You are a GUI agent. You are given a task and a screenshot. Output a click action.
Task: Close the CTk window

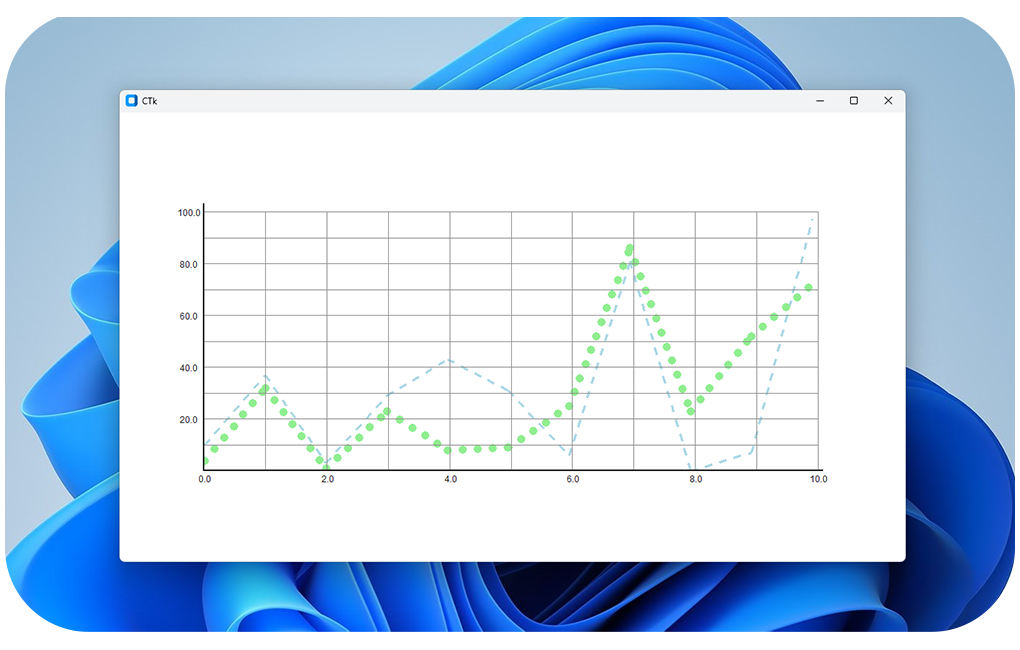pyautogui.click(x=888, y=101)
